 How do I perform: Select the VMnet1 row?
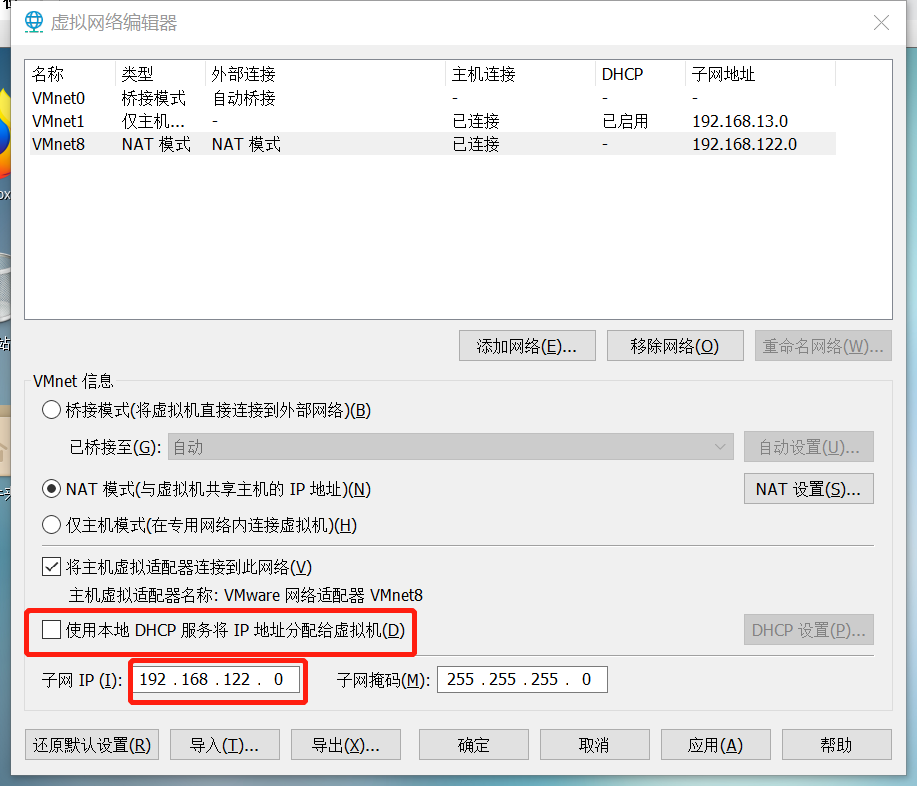click(x=433, y=121)
